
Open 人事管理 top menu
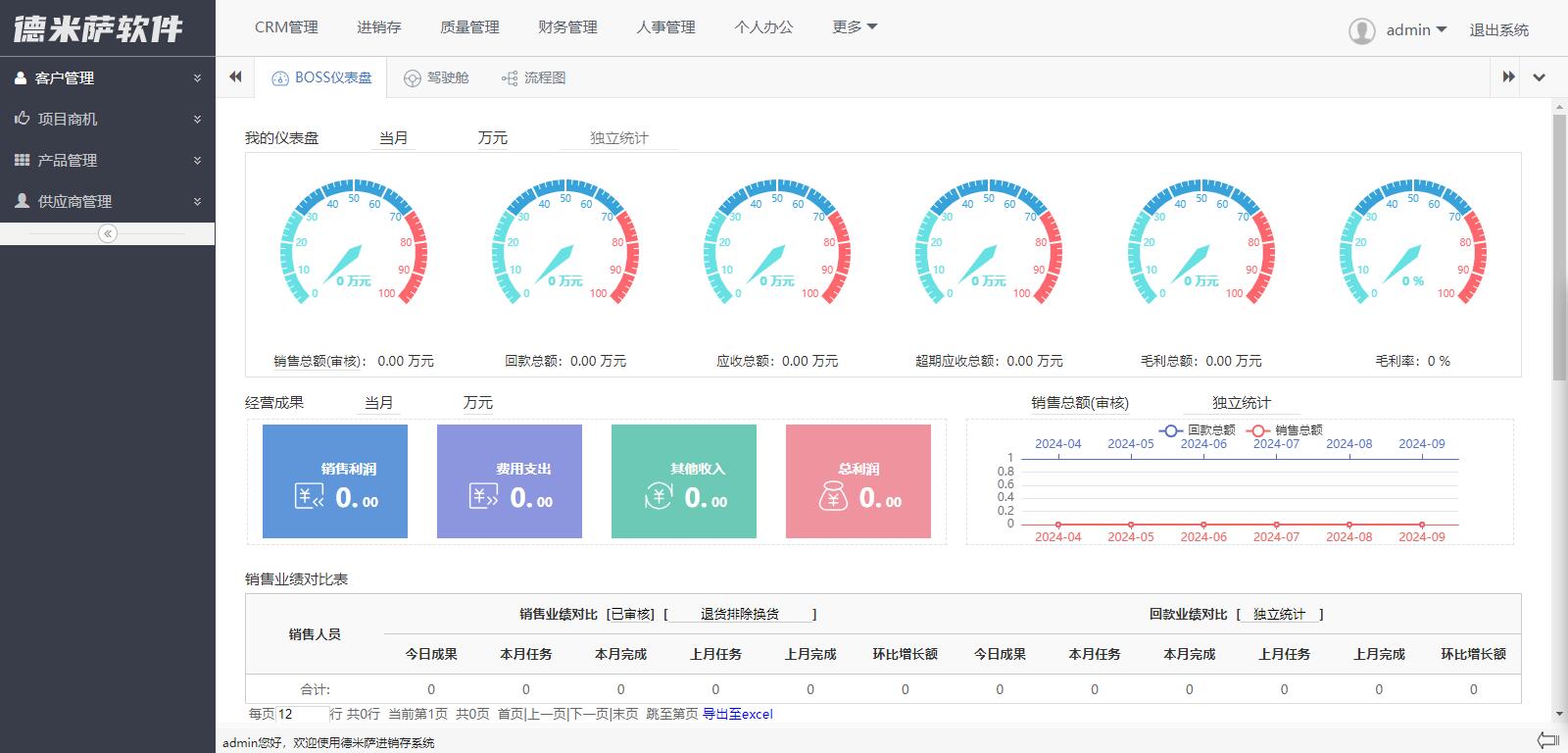click(665, 27)
